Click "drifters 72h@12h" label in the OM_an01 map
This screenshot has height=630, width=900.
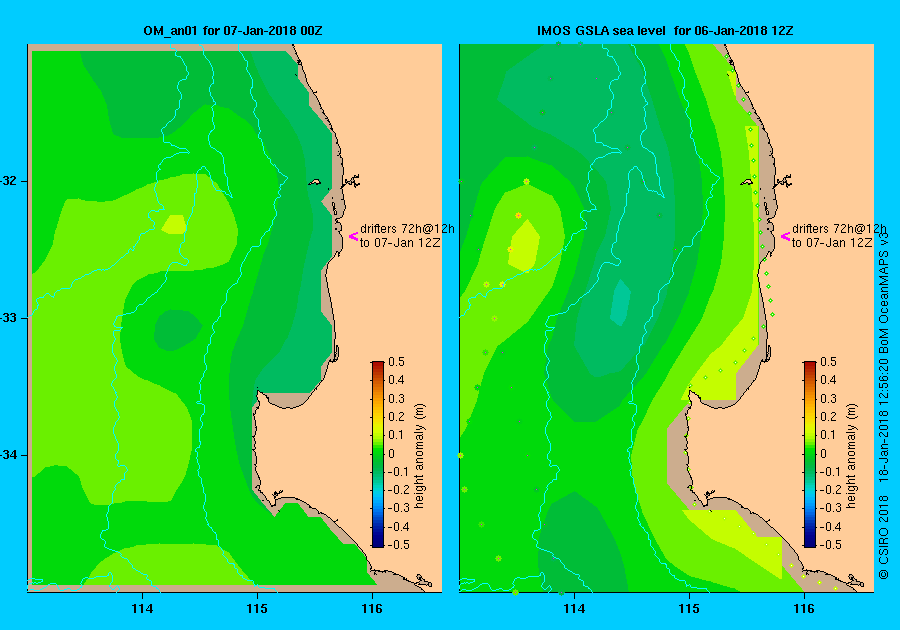click(x=407, y=228)
